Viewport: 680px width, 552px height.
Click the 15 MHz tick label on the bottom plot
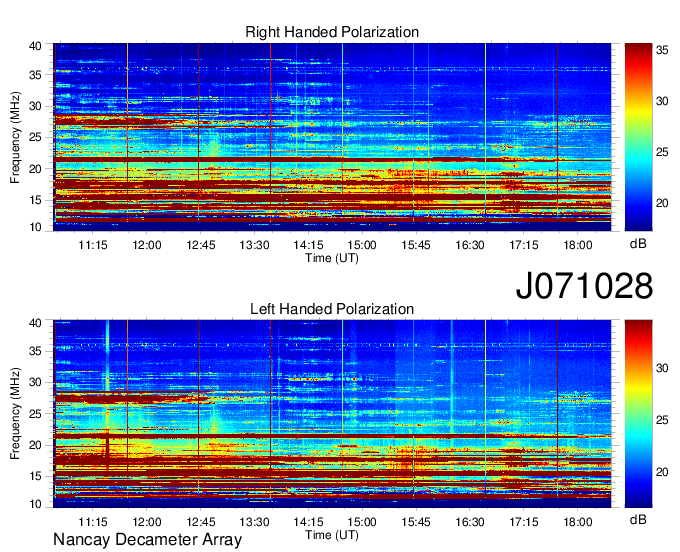[x=36, y=477]
